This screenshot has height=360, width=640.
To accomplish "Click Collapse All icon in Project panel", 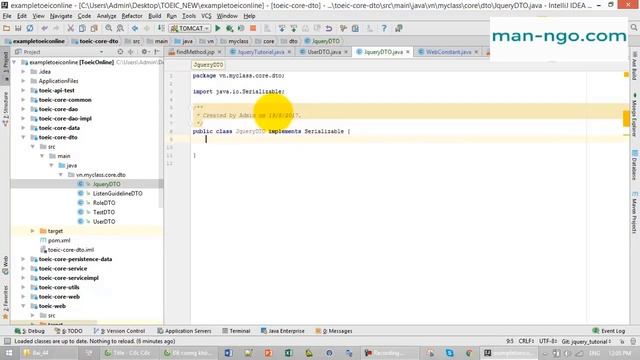I will click(131, 52).
